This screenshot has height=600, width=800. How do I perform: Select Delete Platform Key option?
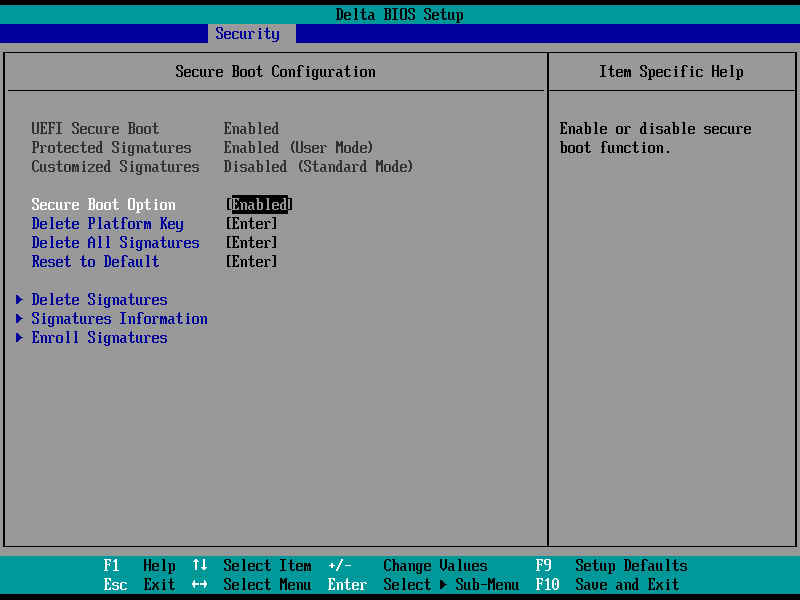click(x=108, y=223)
